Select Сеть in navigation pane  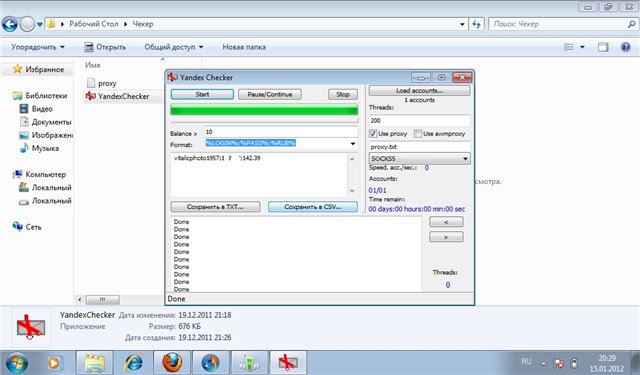pos(27,227)
